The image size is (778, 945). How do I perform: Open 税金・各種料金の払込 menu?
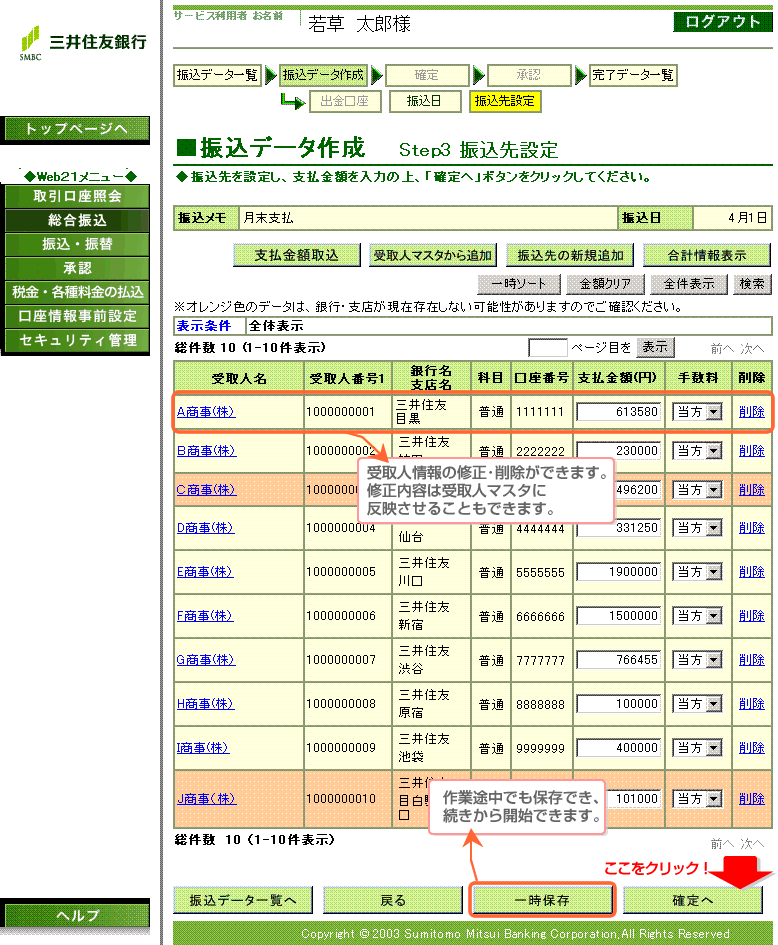pyautogui.click(x=77, y=292)
